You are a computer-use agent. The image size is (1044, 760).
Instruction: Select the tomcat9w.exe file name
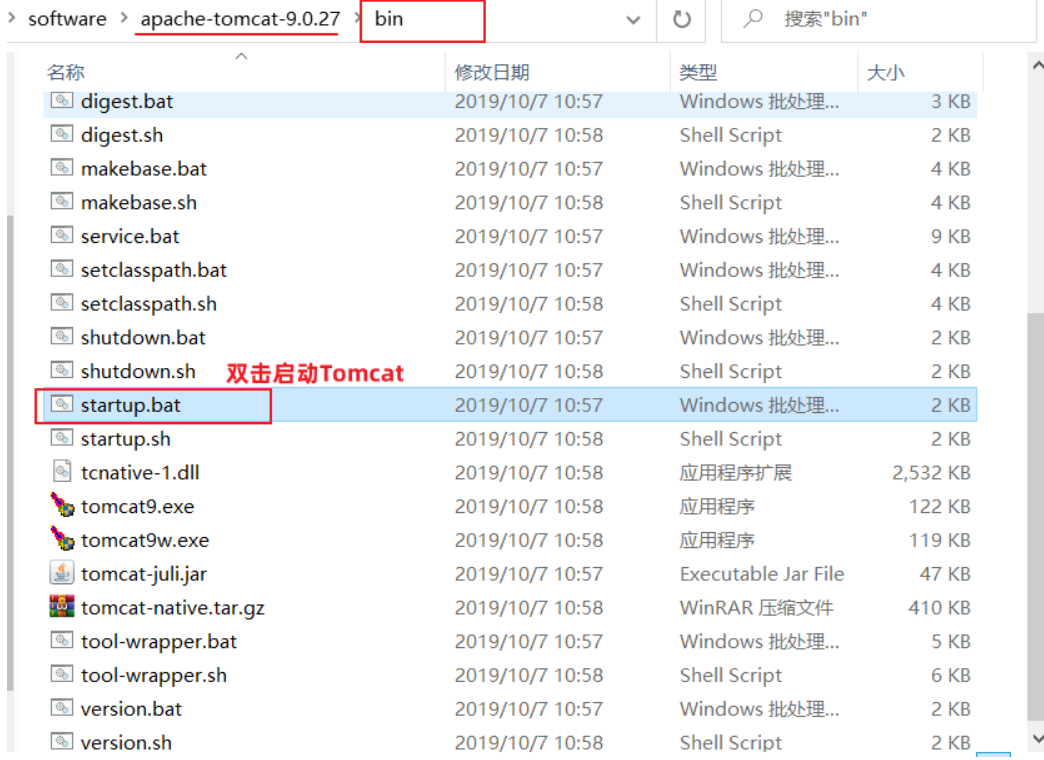145,540
